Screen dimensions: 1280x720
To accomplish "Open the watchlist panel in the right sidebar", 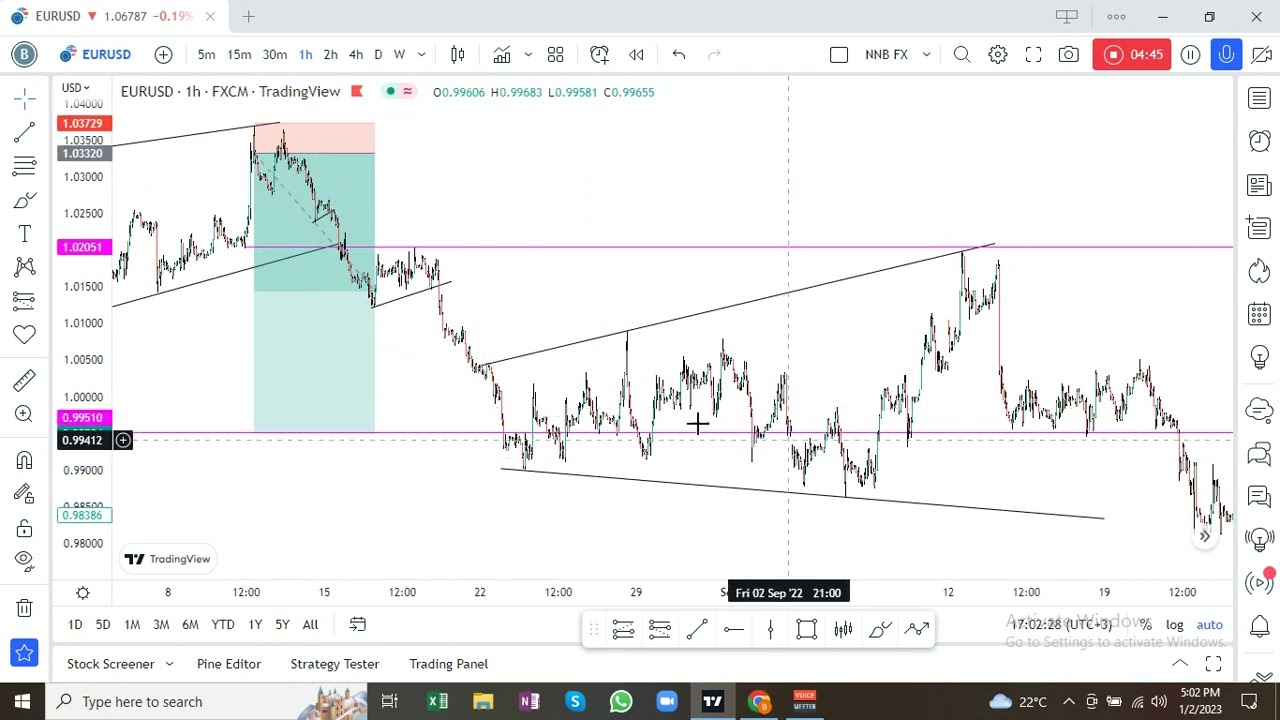I will tap(1259, 98).
